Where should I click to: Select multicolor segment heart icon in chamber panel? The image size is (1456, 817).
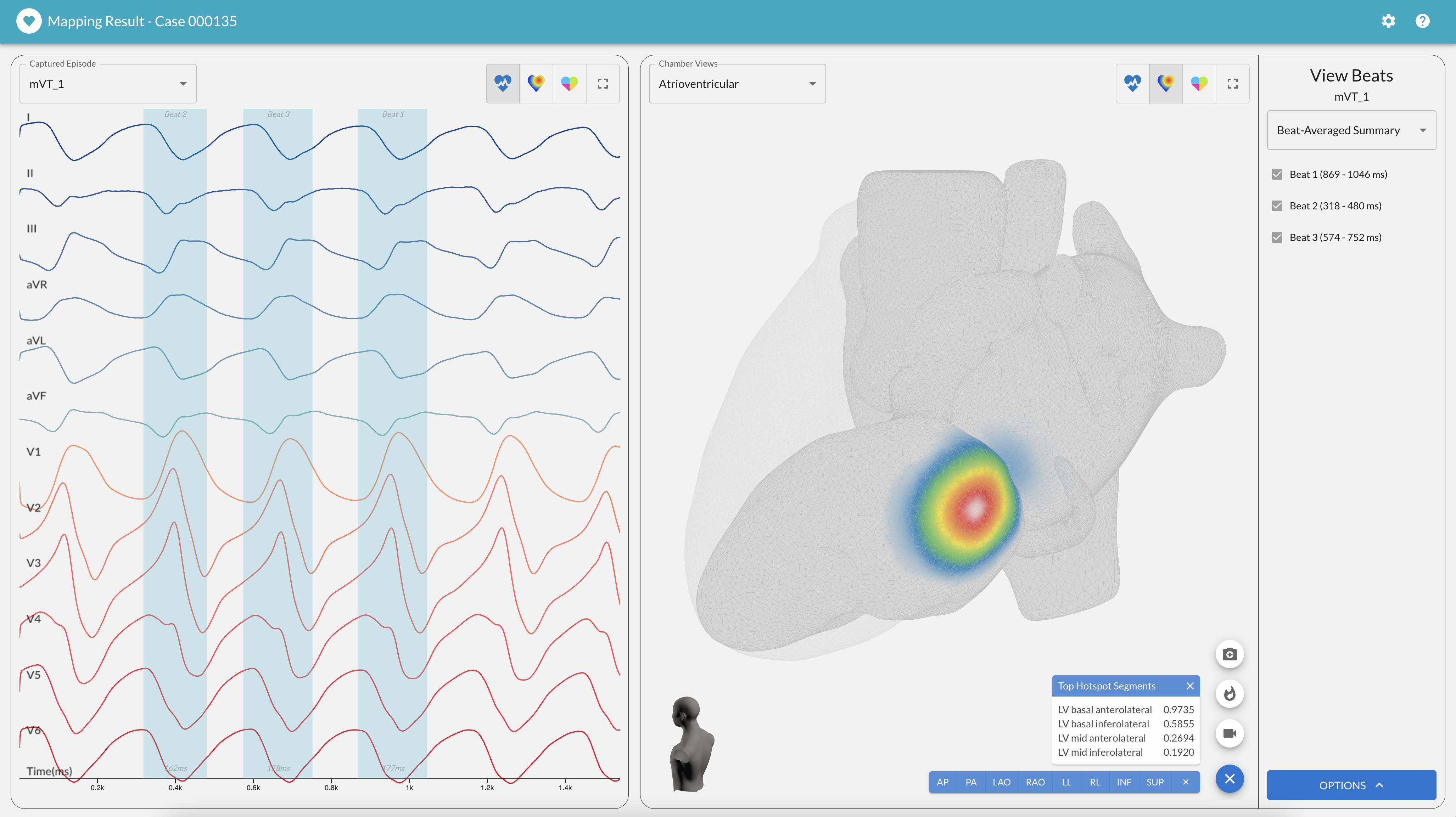[x=1199, y=84]
